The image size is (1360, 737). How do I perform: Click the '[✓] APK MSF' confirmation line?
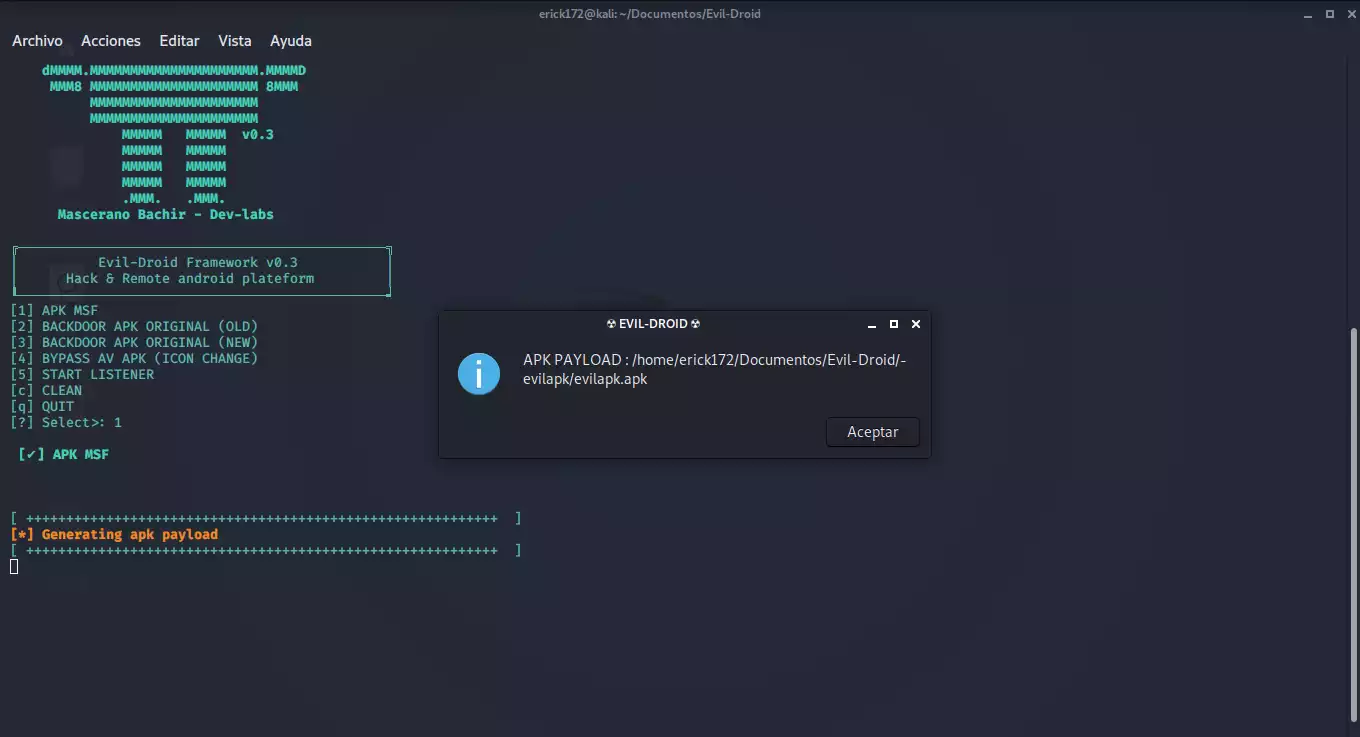pos(64,454)
